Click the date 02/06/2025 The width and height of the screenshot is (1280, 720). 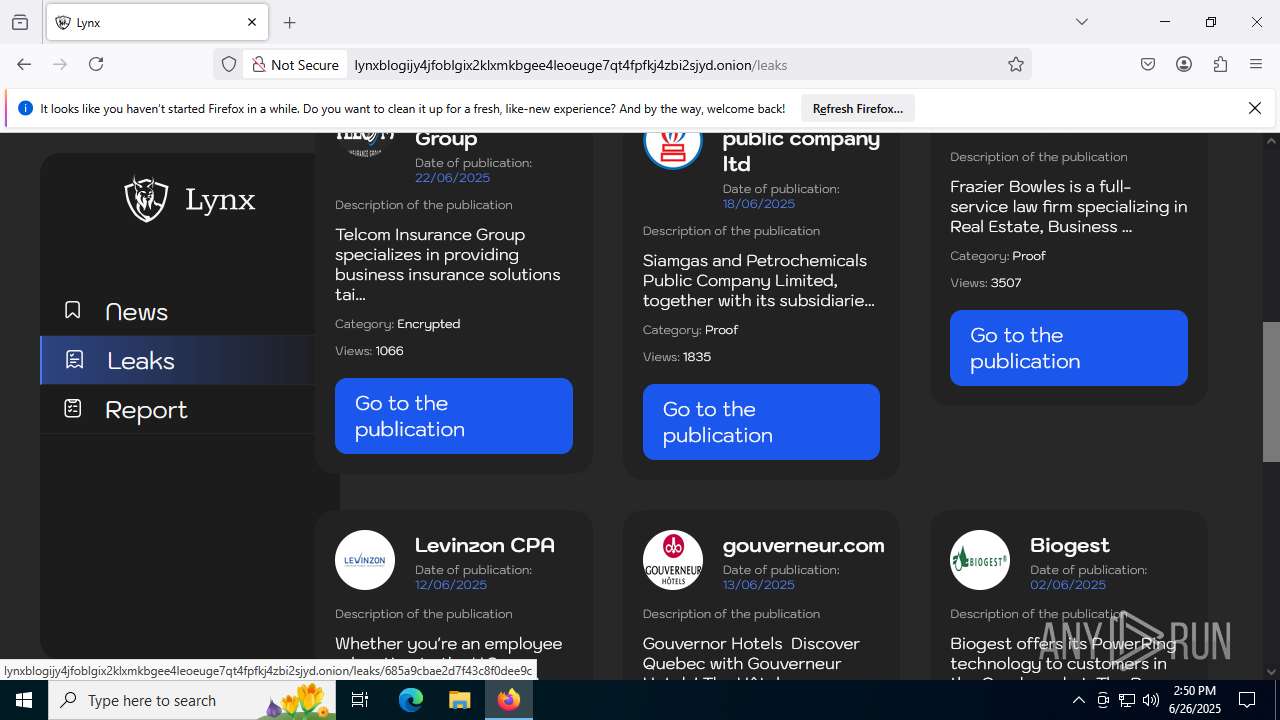(1068, 585)
